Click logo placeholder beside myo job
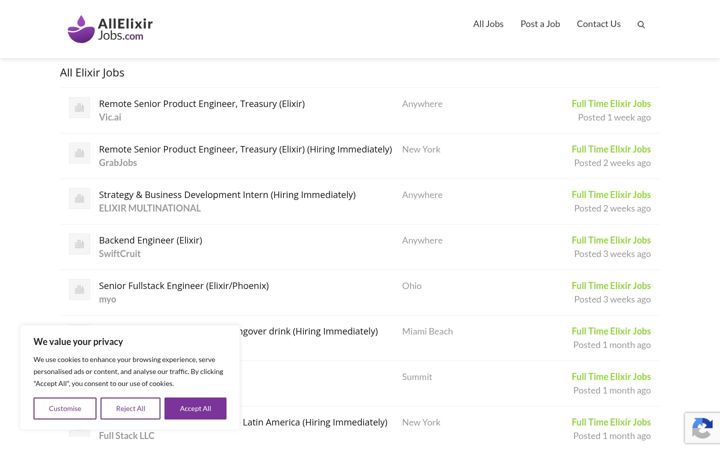 [x=79, y=290]
